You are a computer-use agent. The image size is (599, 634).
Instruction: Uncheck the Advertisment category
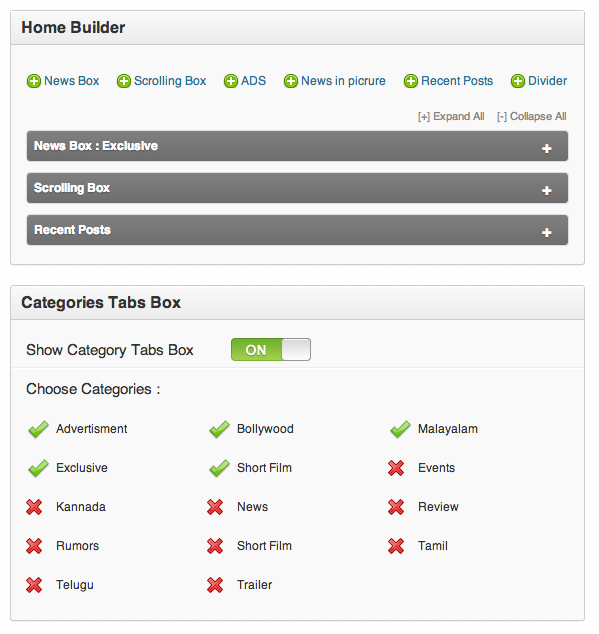tap(38, 429)
